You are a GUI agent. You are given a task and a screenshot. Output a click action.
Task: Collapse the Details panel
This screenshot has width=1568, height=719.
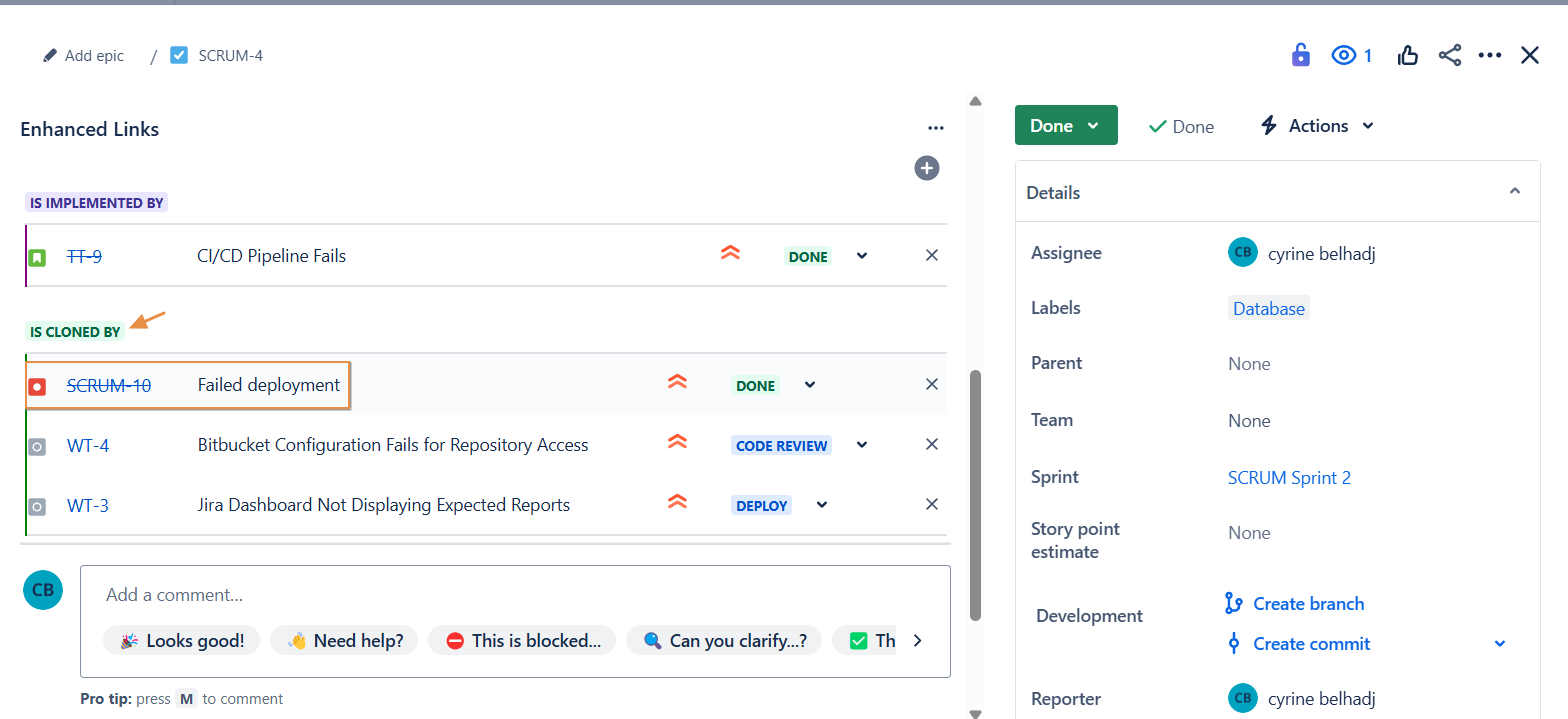pyautogui.click(x=1514, y=192)
